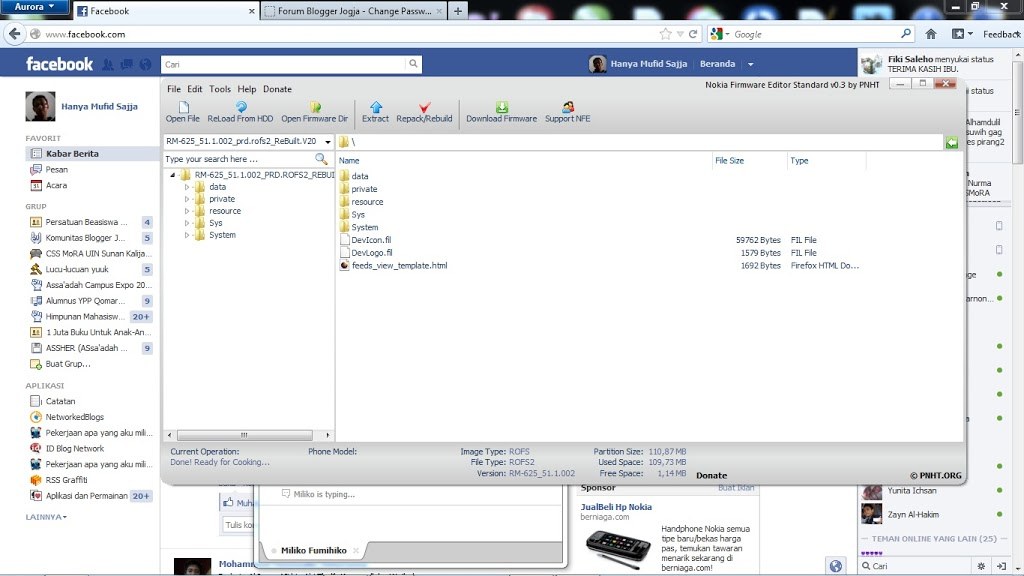Open the firmware file dropdown

328,142
